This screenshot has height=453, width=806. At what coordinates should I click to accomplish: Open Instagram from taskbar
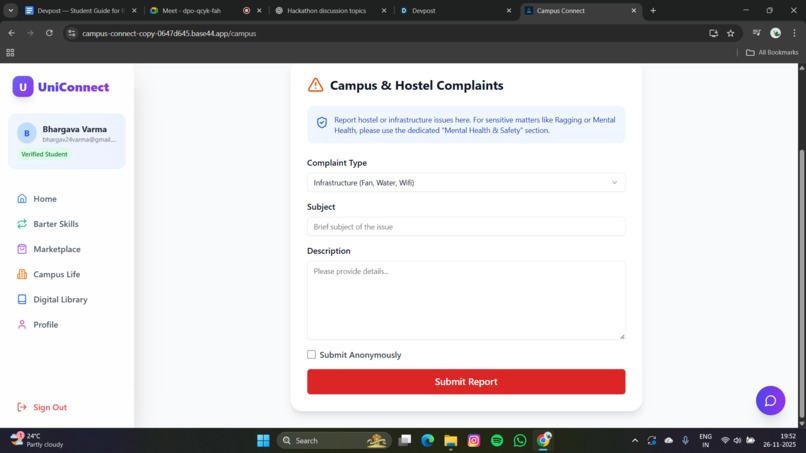474,441
